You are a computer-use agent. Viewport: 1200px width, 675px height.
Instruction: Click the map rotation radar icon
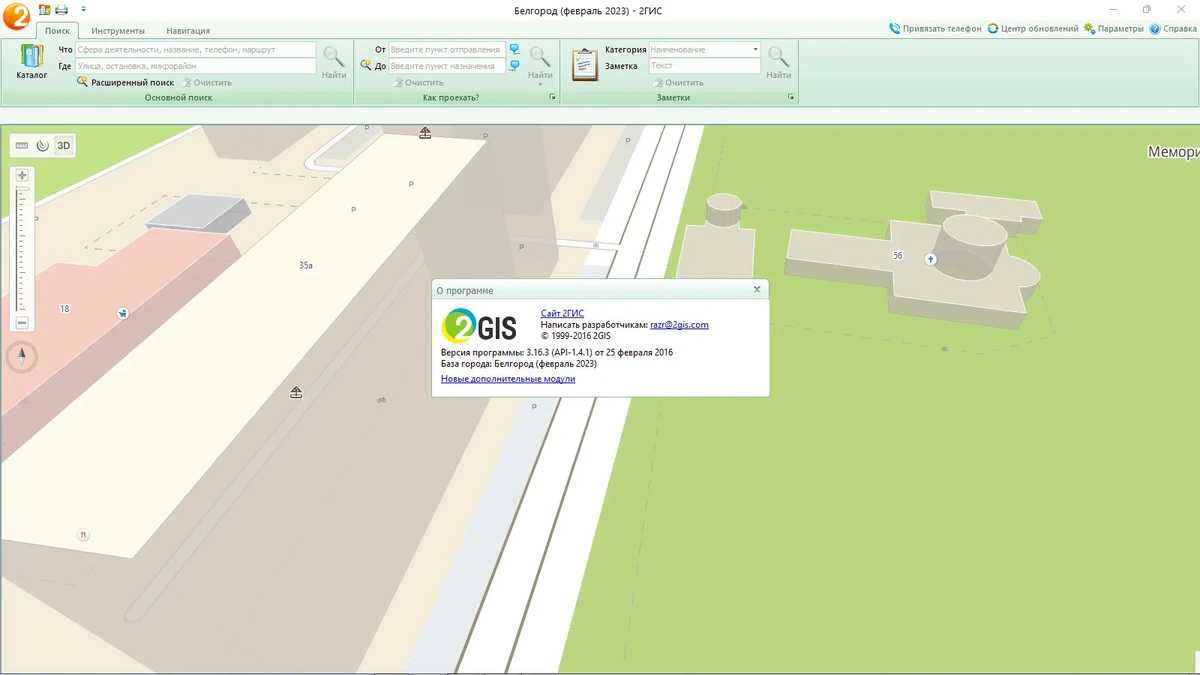coord(43,146)
